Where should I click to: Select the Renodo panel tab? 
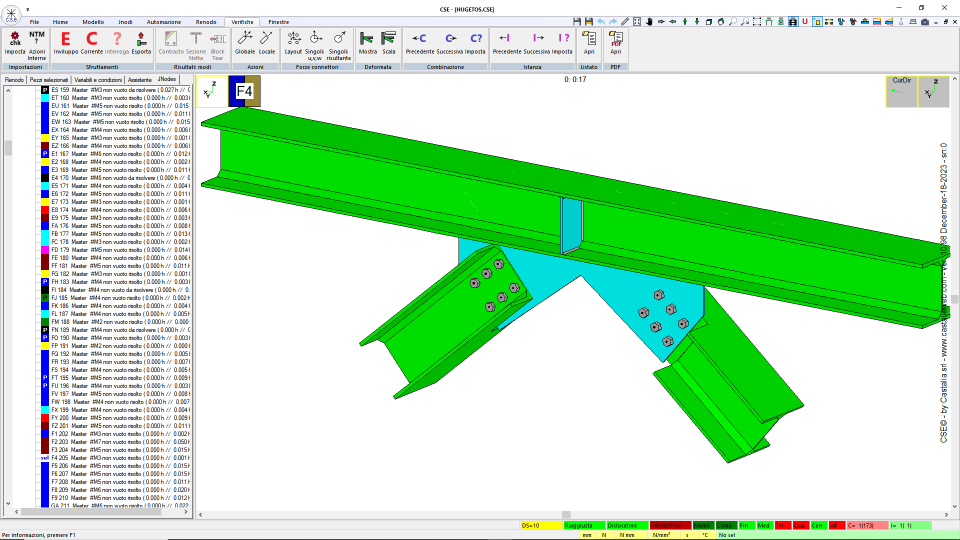(14, 80)
